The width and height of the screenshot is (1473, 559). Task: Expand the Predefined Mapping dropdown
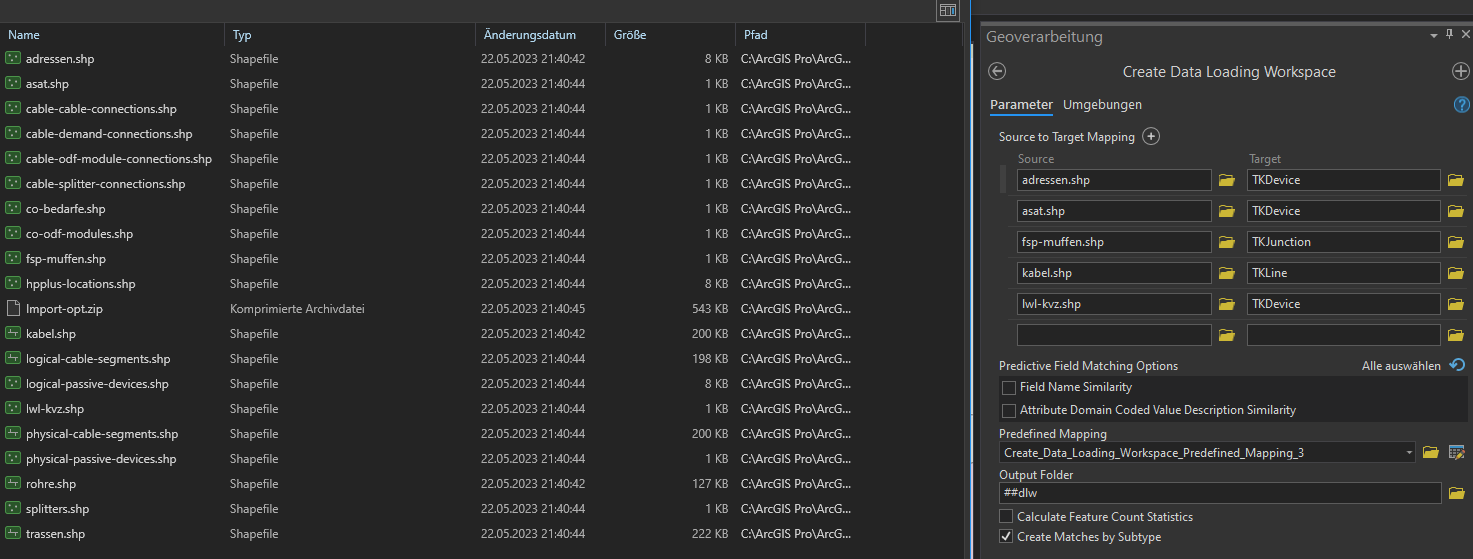pos(1409,453)
